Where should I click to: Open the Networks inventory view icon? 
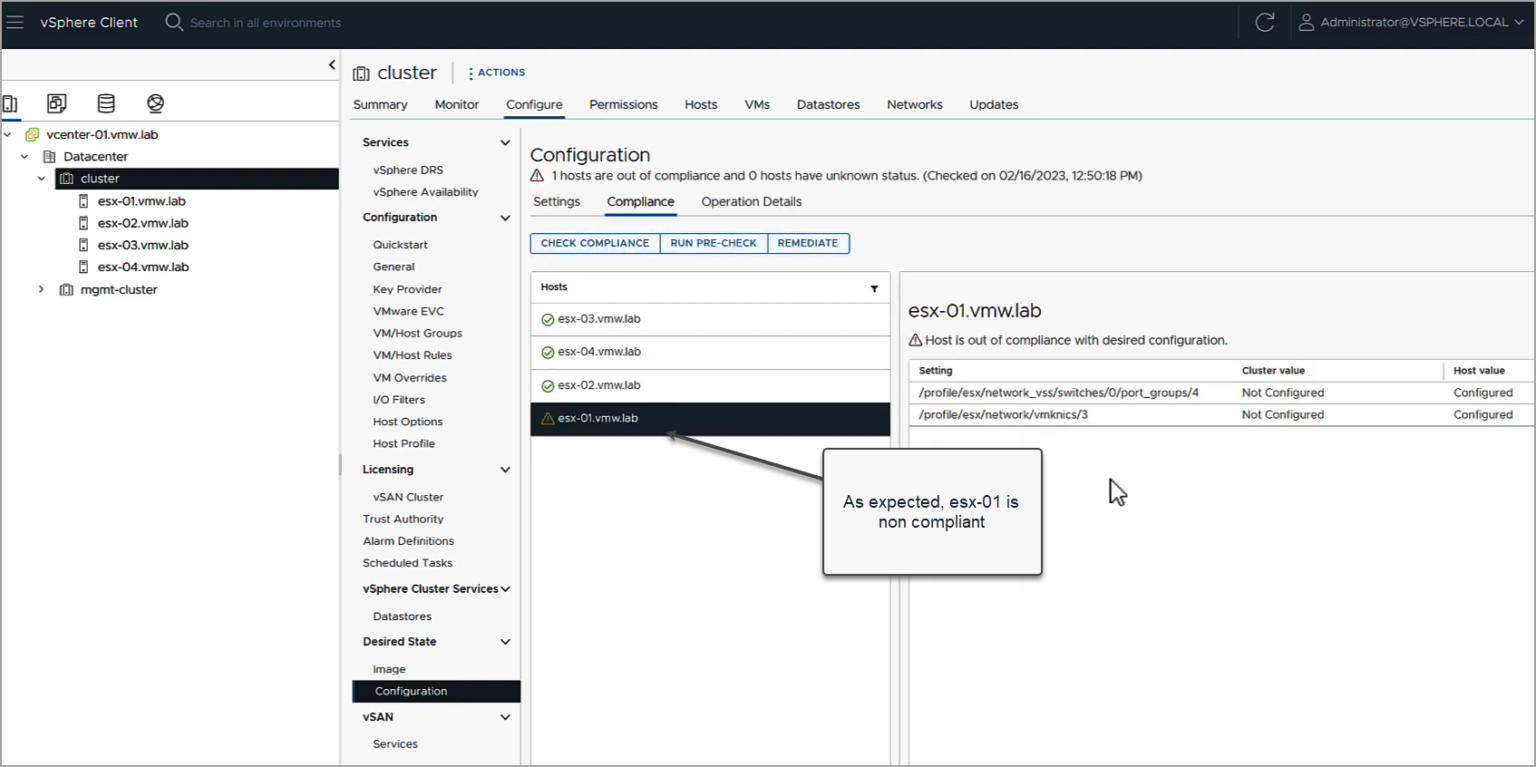click(x=155, y=103)
